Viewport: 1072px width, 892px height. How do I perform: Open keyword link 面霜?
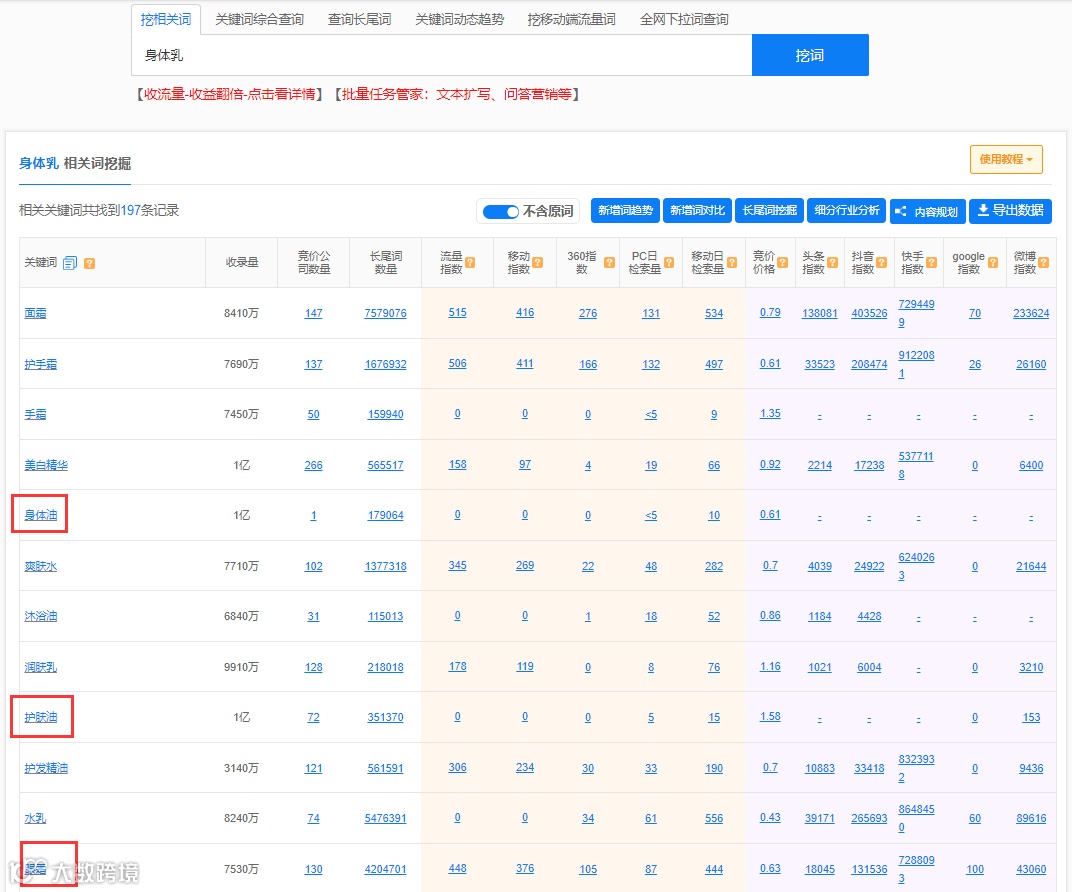coord(36,313)
